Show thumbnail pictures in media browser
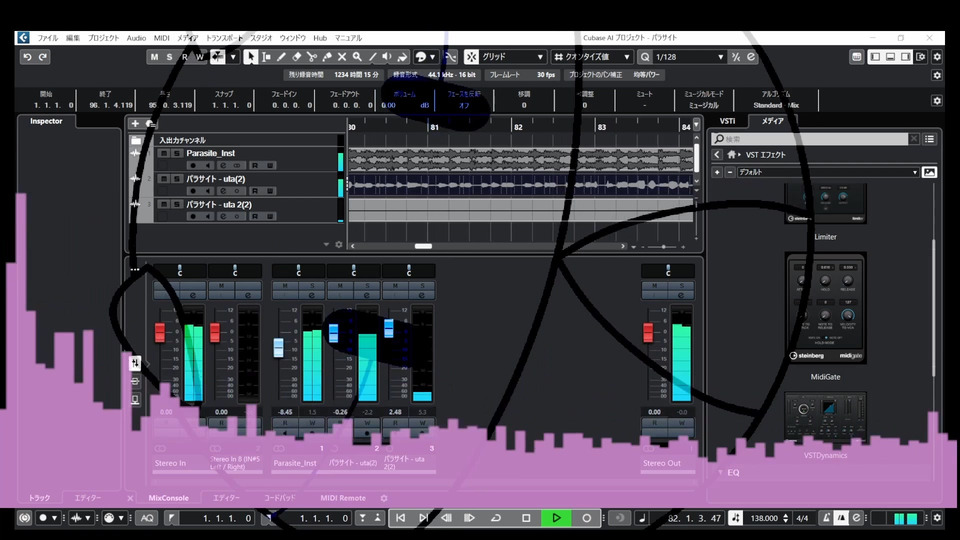This screenshot has width=960, height=540. pos(929,172)
